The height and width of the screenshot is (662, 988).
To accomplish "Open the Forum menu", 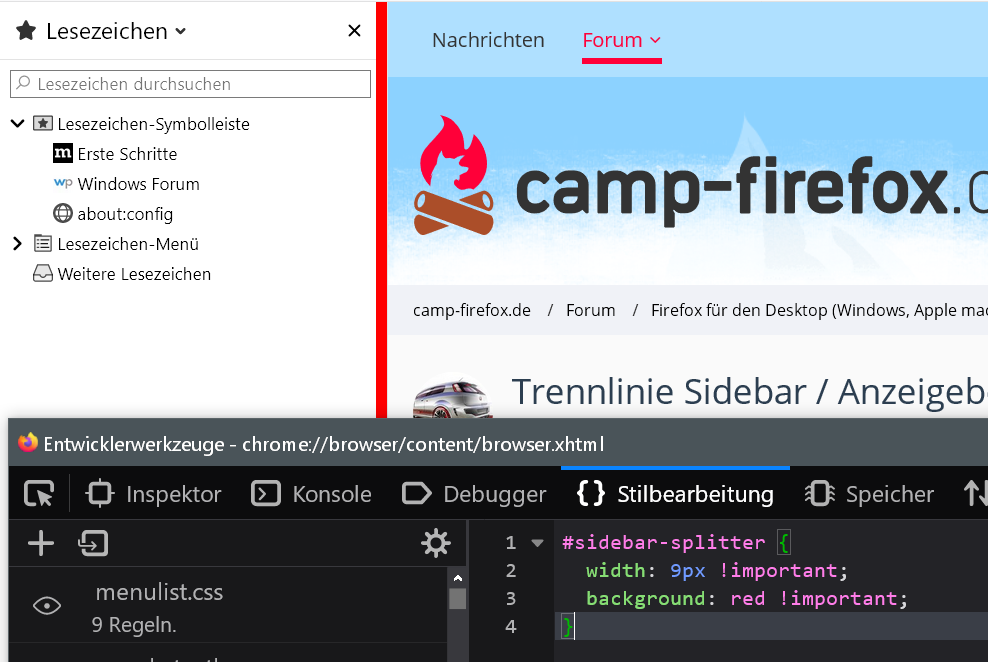I will [x=621, y=41].
